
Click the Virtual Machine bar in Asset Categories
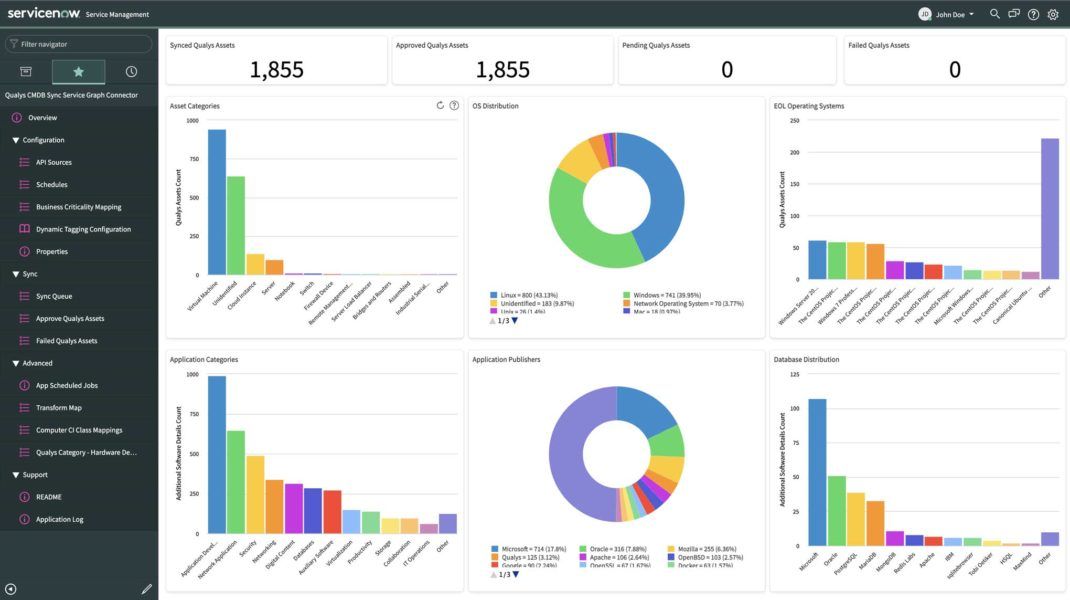click(x=217, y=202)
